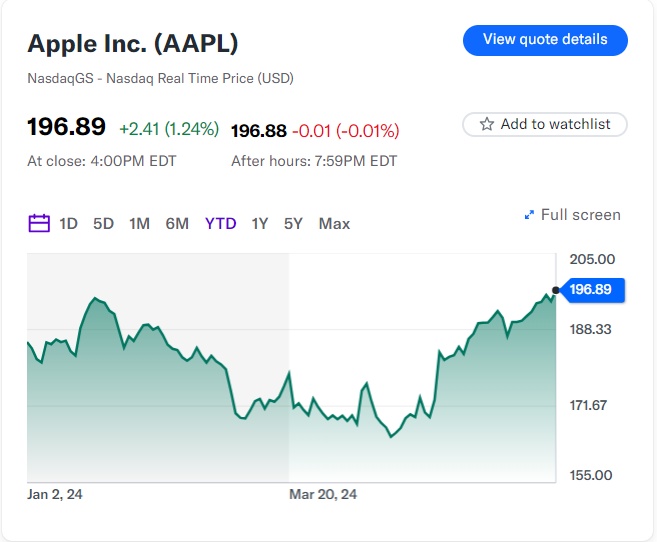Click the Full screen expand arrows icon
The image size is (657, 542).
(x=529, y=215)
